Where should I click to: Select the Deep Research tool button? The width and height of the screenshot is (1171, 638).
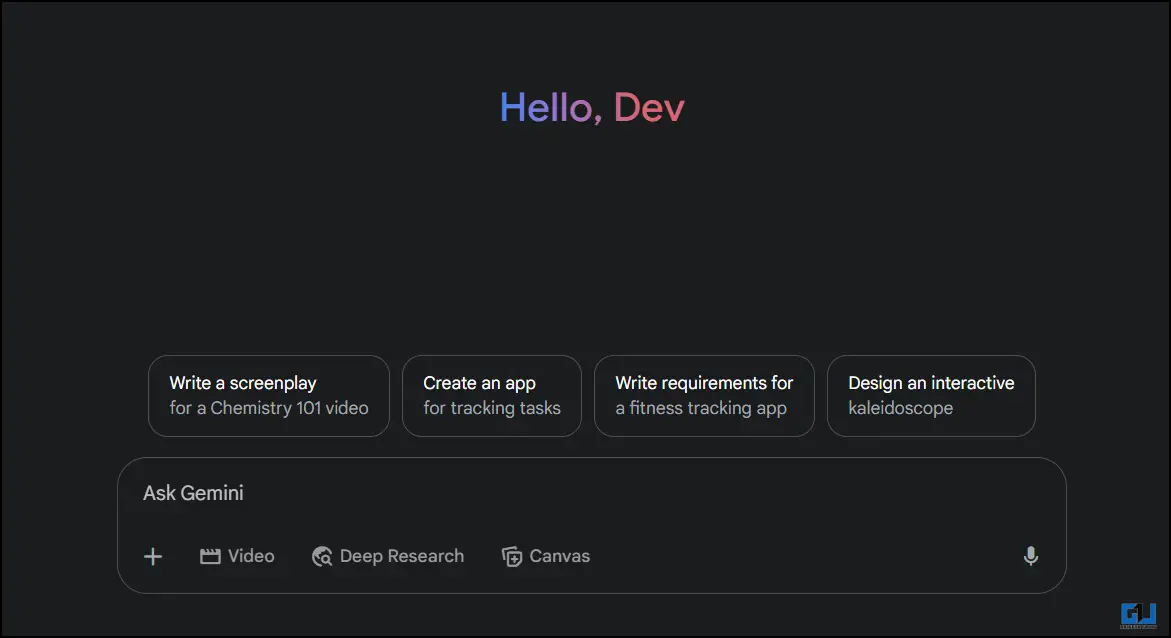388,557
